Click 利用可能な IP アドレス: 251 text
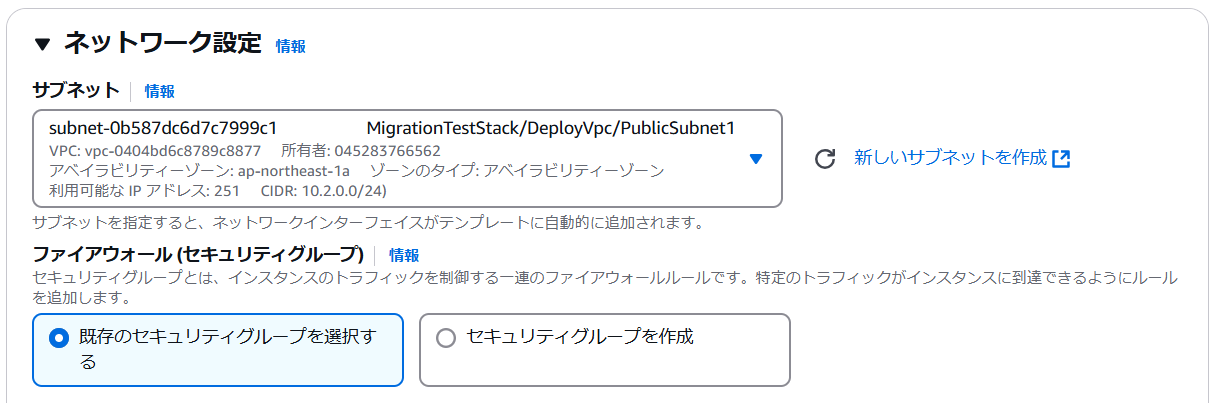Screen dimensions: 1223x403 click(x=144, y=190)
